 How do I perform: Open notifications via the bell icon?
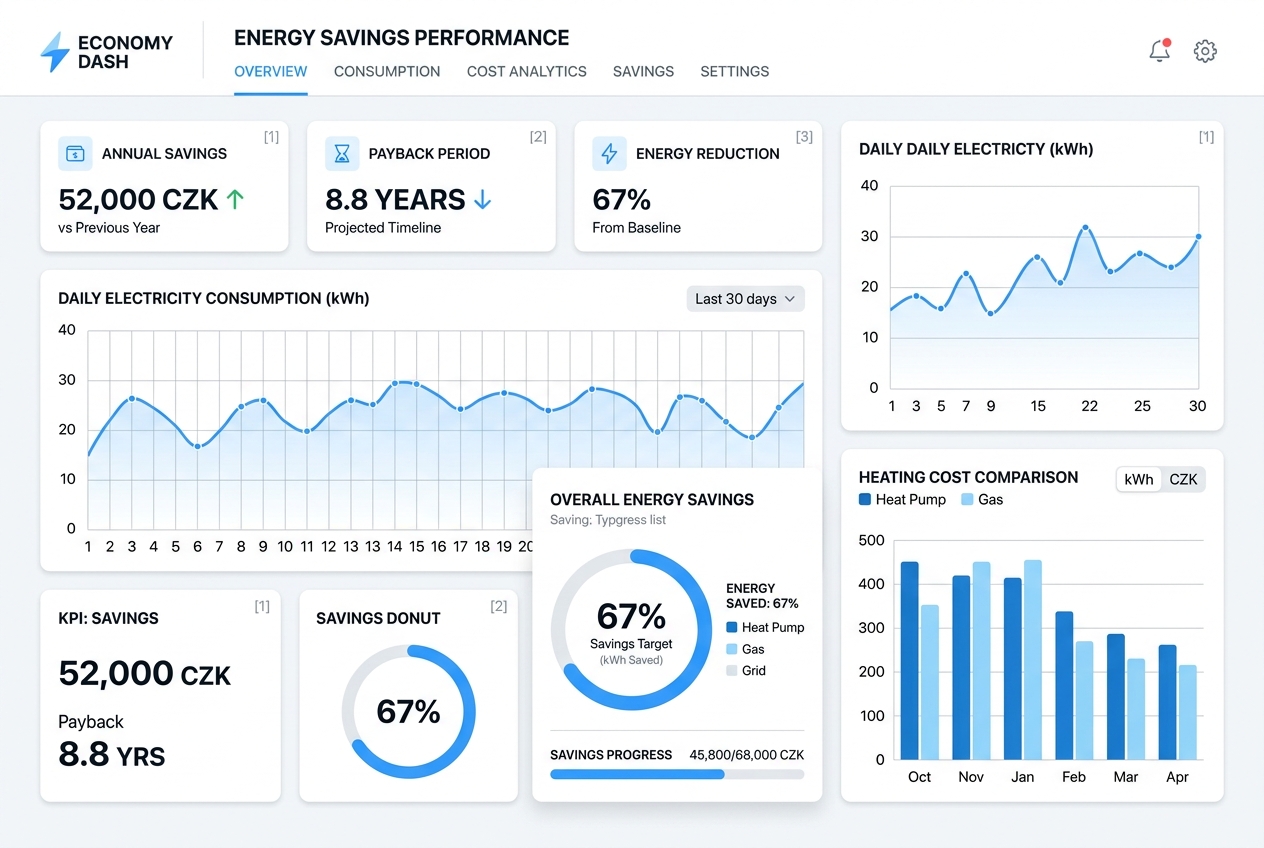(x=1159, y=51)
